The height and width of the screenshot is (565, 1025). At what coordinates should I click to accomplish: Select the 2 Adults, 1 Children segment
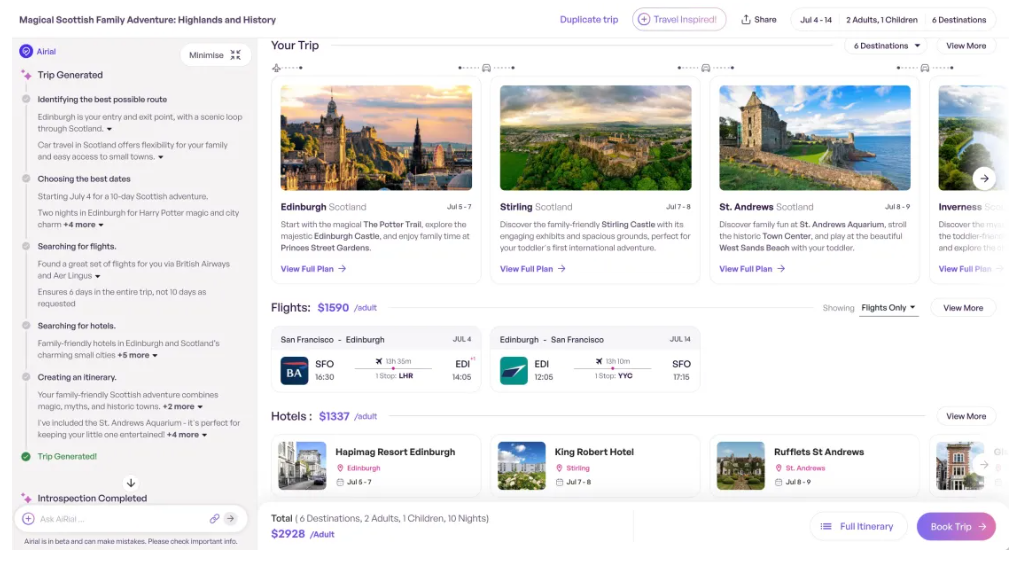[x=880, y=20]
